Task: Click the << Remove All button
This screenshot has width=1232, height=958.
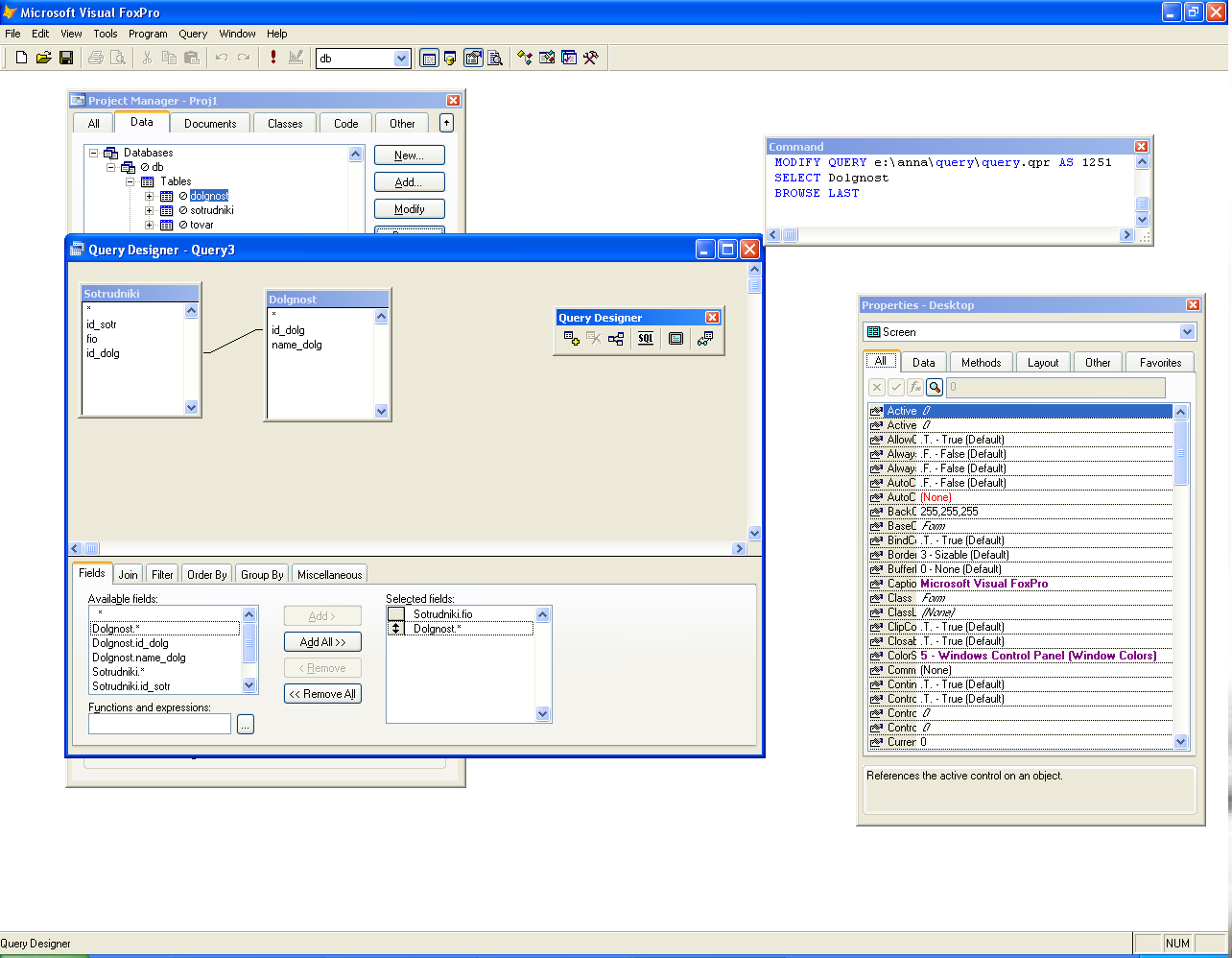Action: pos(322,694)
